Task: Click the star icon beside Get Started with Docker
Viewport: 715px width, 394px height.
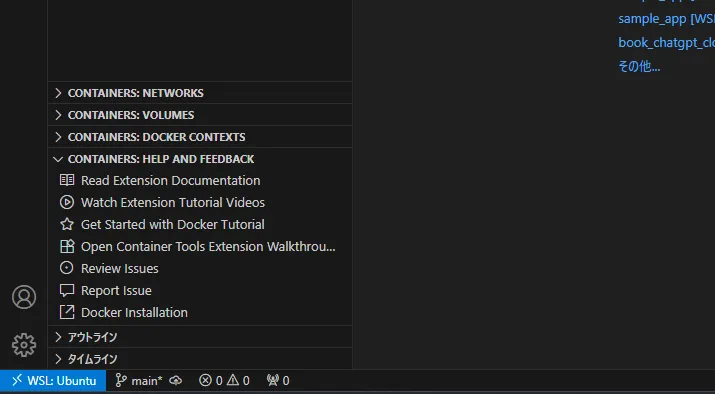Action: point(67,224)
